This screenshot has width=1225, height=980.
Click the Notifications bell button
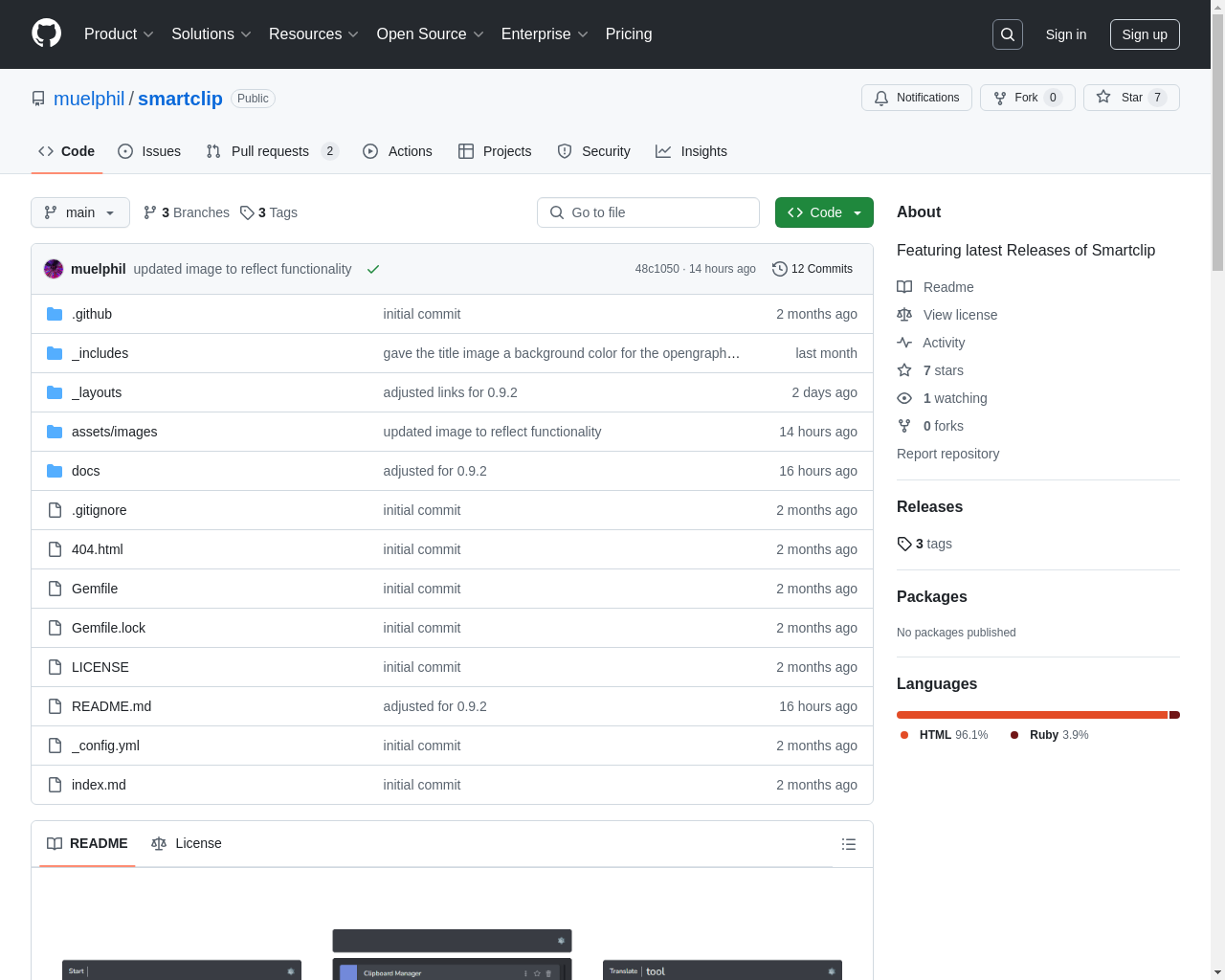pos(917,98)
